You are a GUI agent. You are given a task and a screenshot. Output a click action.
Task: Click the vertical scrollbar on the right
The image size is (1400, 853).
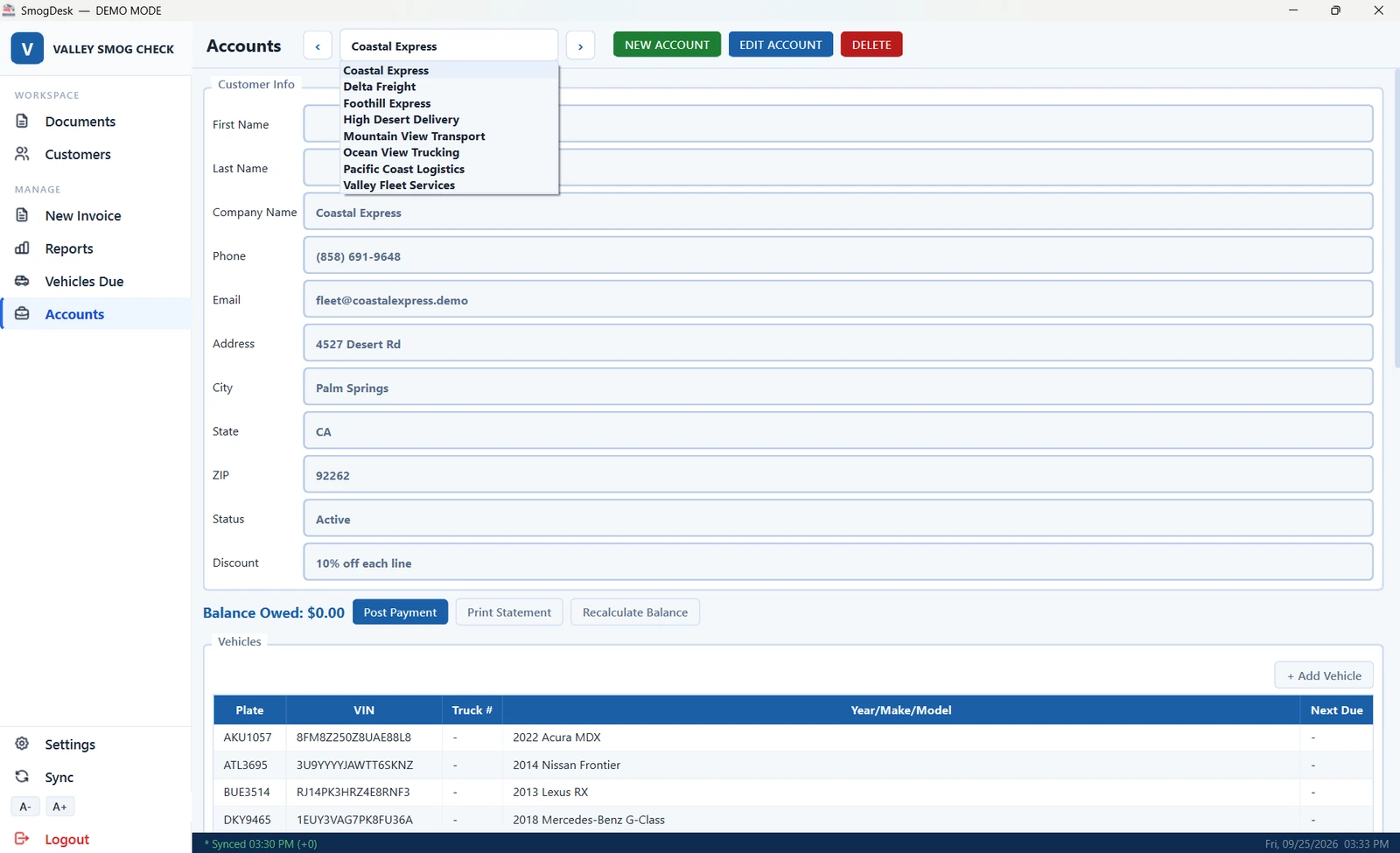click(x=1396, y=219)
